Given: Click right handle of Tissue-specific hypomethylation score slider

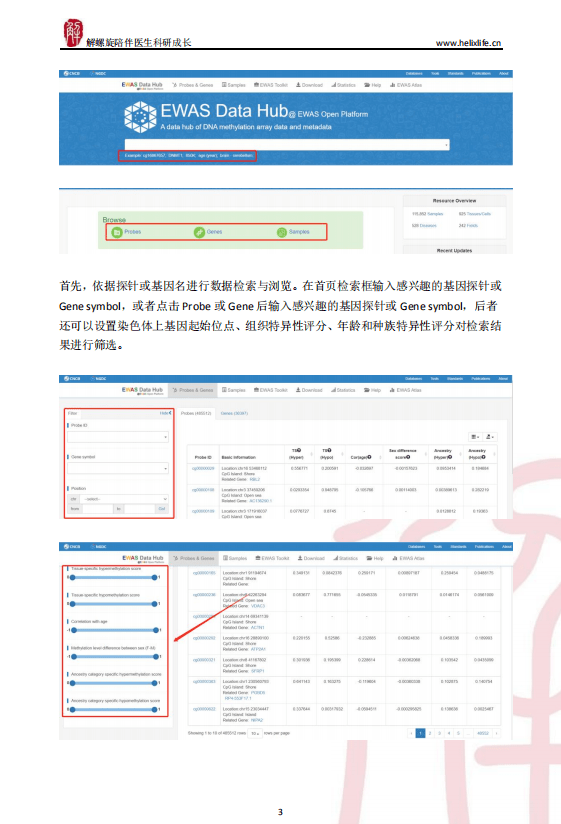Looking at the screenshot, I should point(154,604).
